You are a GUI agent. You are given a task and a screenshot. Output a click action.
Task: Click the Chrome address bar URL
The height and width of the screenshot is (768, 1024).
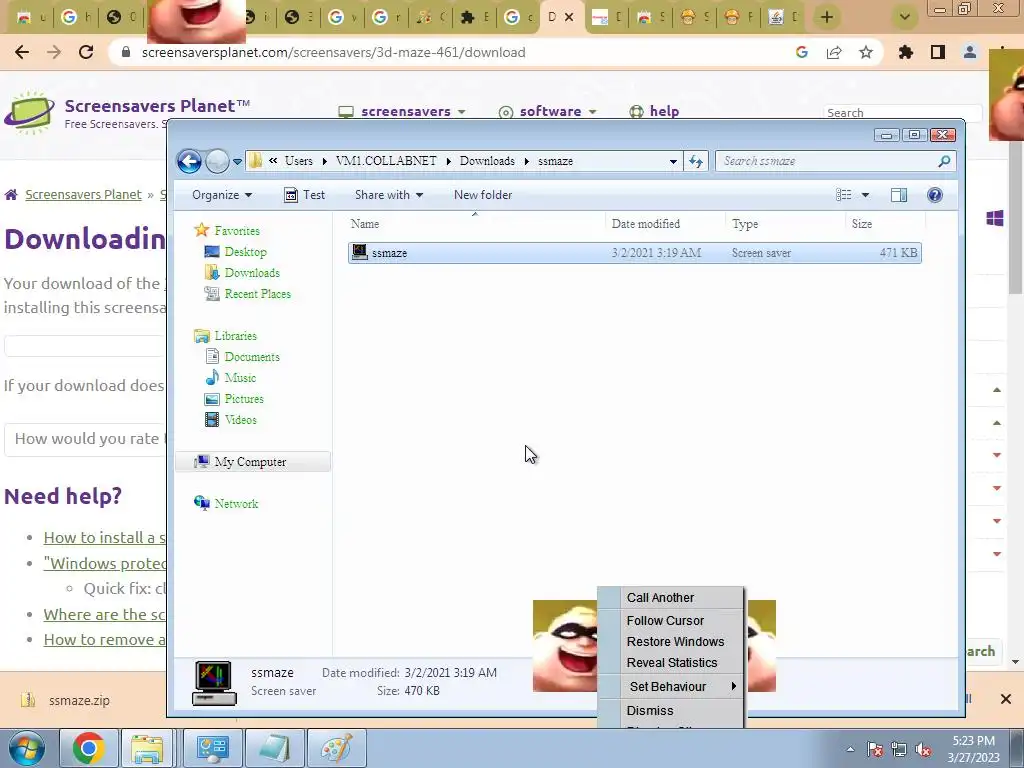click(333, 52)
